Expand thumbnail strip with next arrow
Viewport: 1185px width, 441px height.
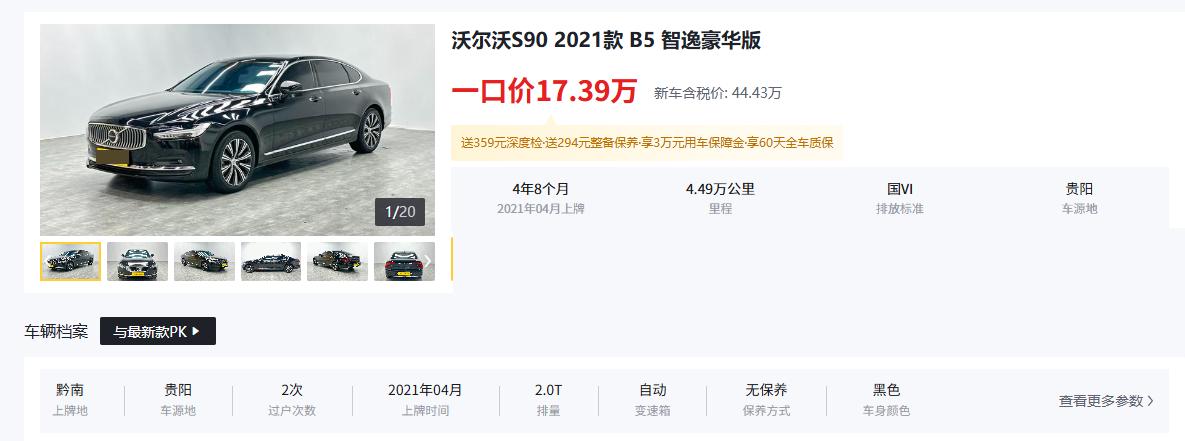coord(427,261)
